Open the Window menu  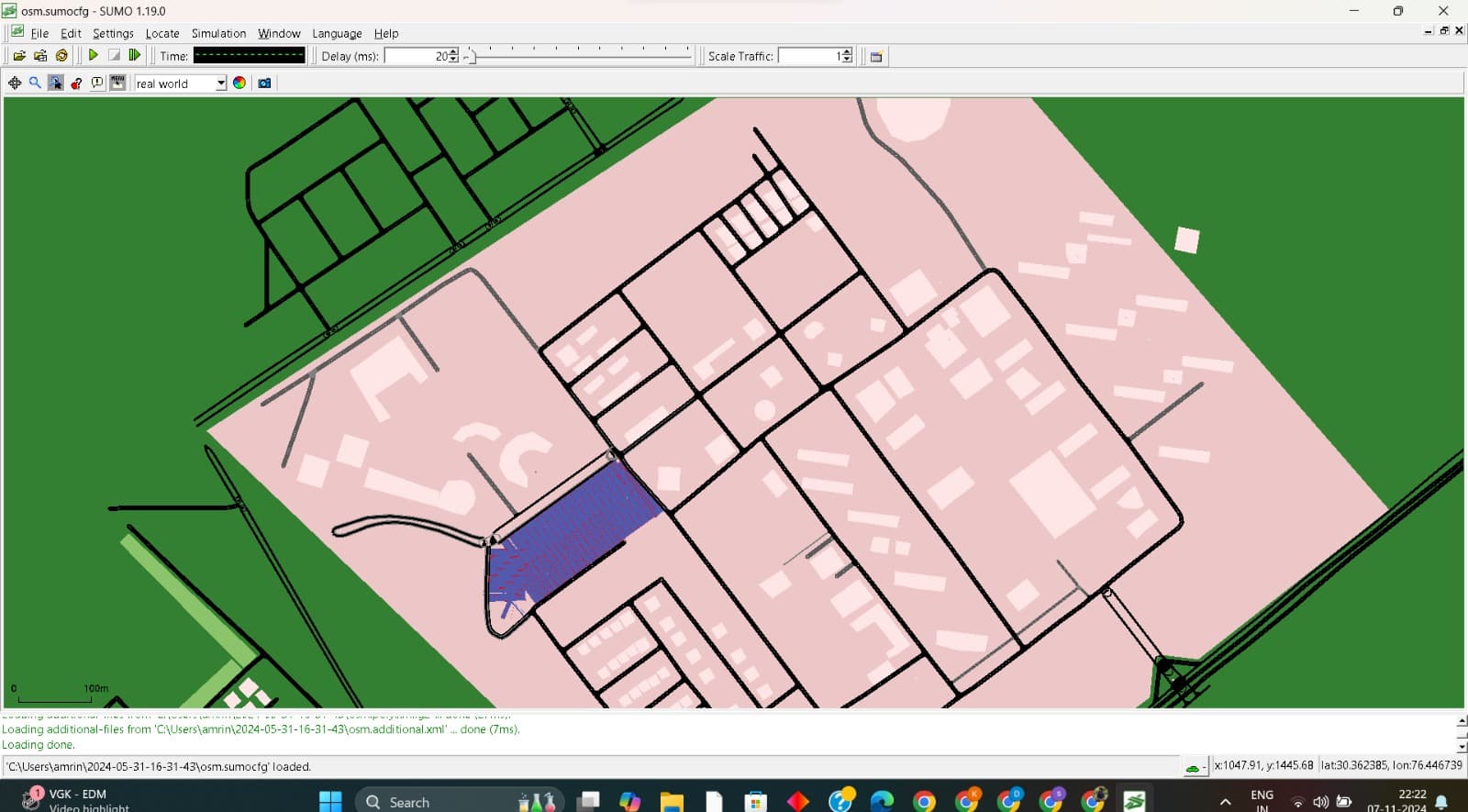pyautogui.click(x=279, y=33)
